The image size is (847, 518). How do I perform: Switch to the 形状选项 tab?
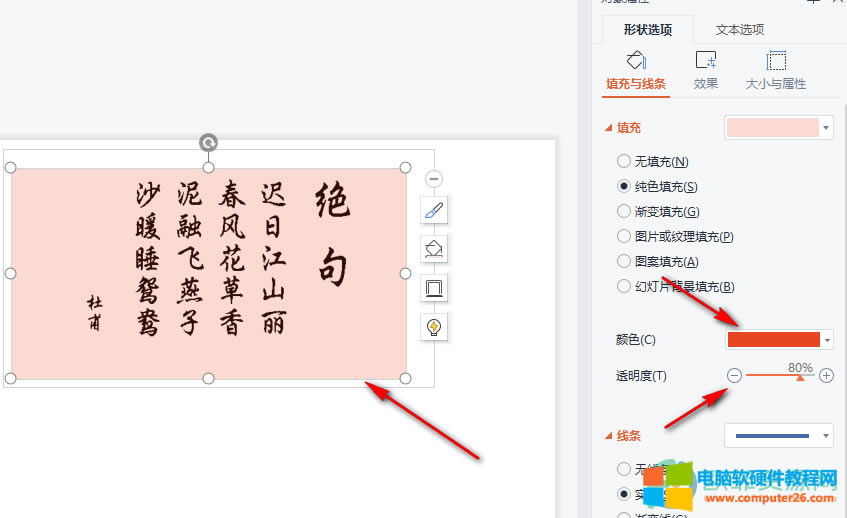648,30
